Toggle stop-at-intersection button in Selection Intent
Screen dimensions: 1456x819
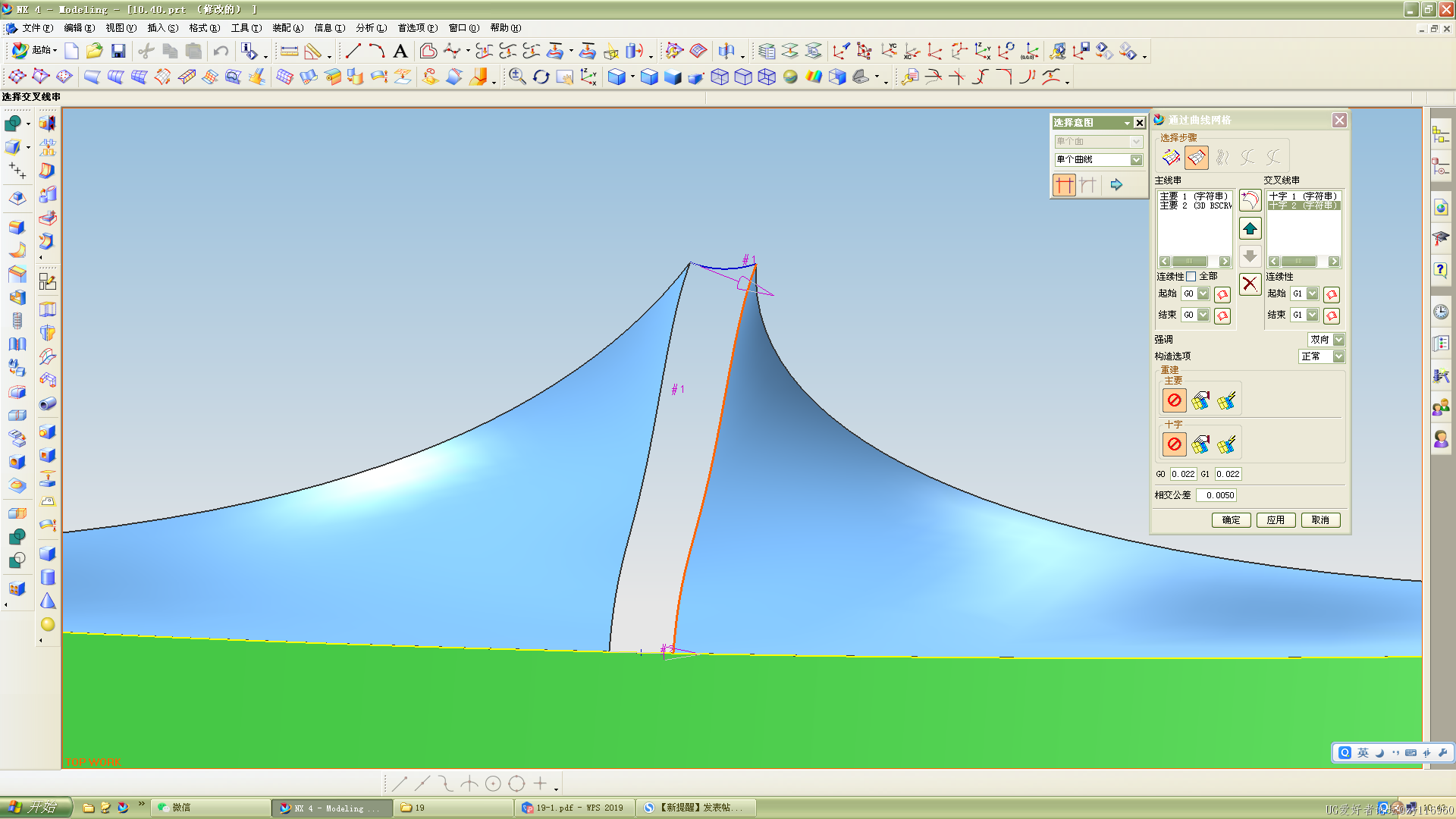(x=1065, y=184)
